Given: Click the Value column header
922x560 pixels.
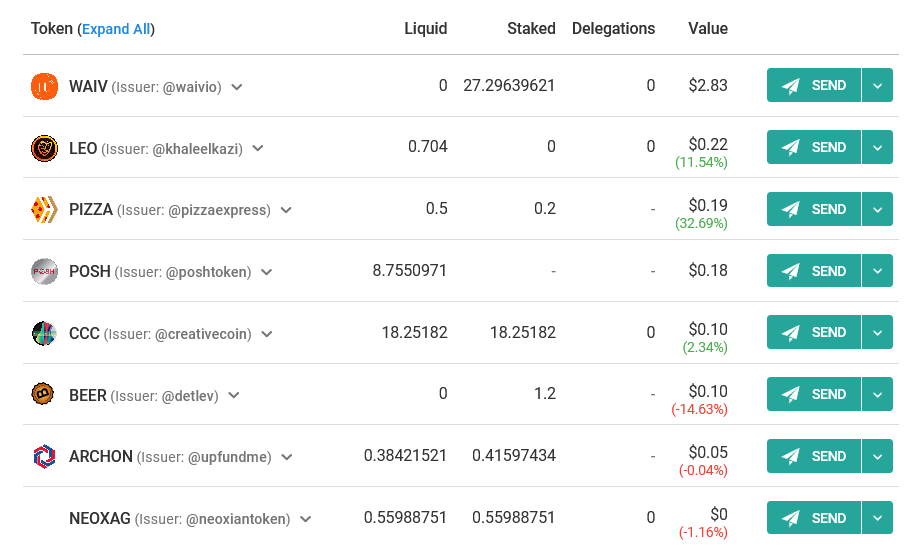Looking at the screenshot, I should click(707, 29).
